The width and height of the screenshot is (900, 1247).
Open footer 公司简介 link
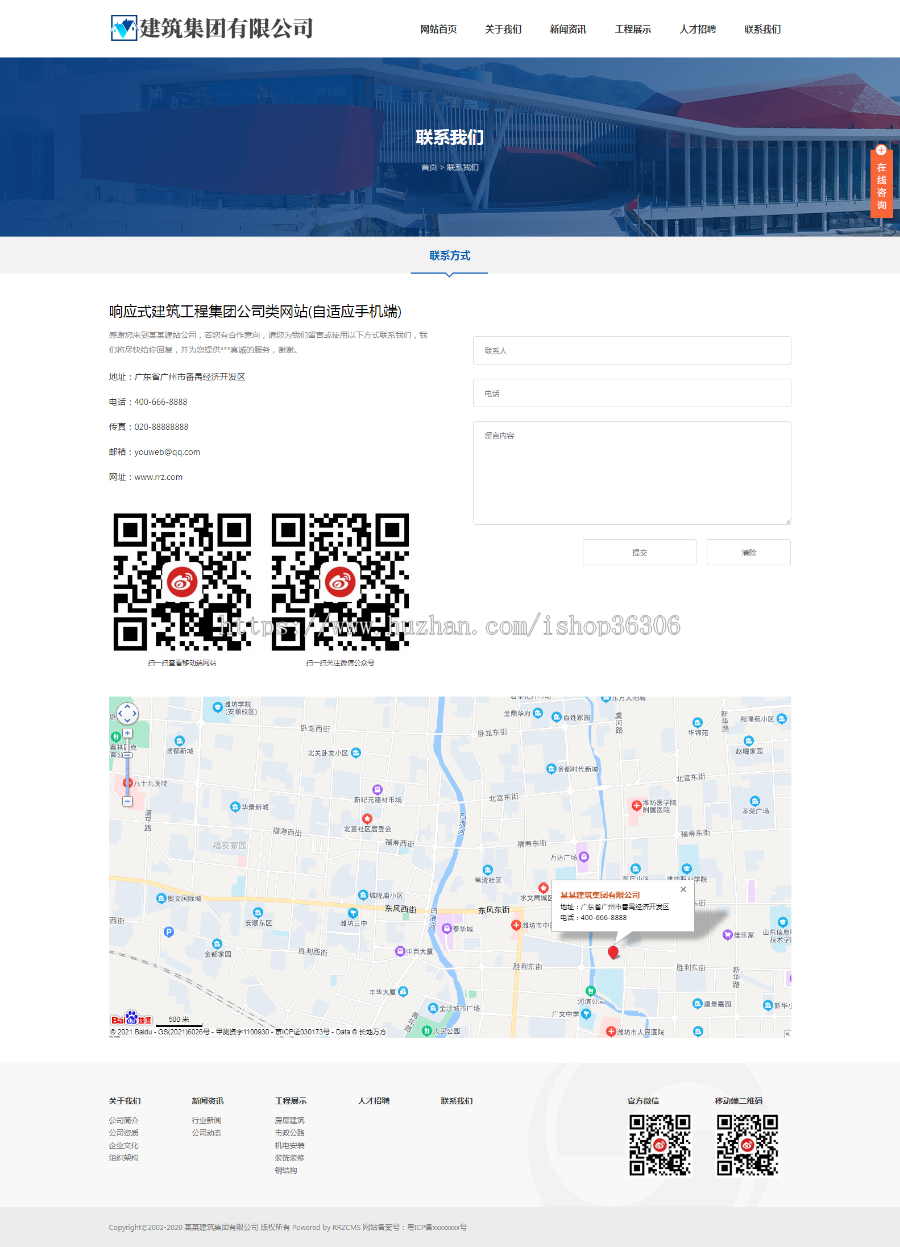pyautogui.click(x=124, y=1120)
